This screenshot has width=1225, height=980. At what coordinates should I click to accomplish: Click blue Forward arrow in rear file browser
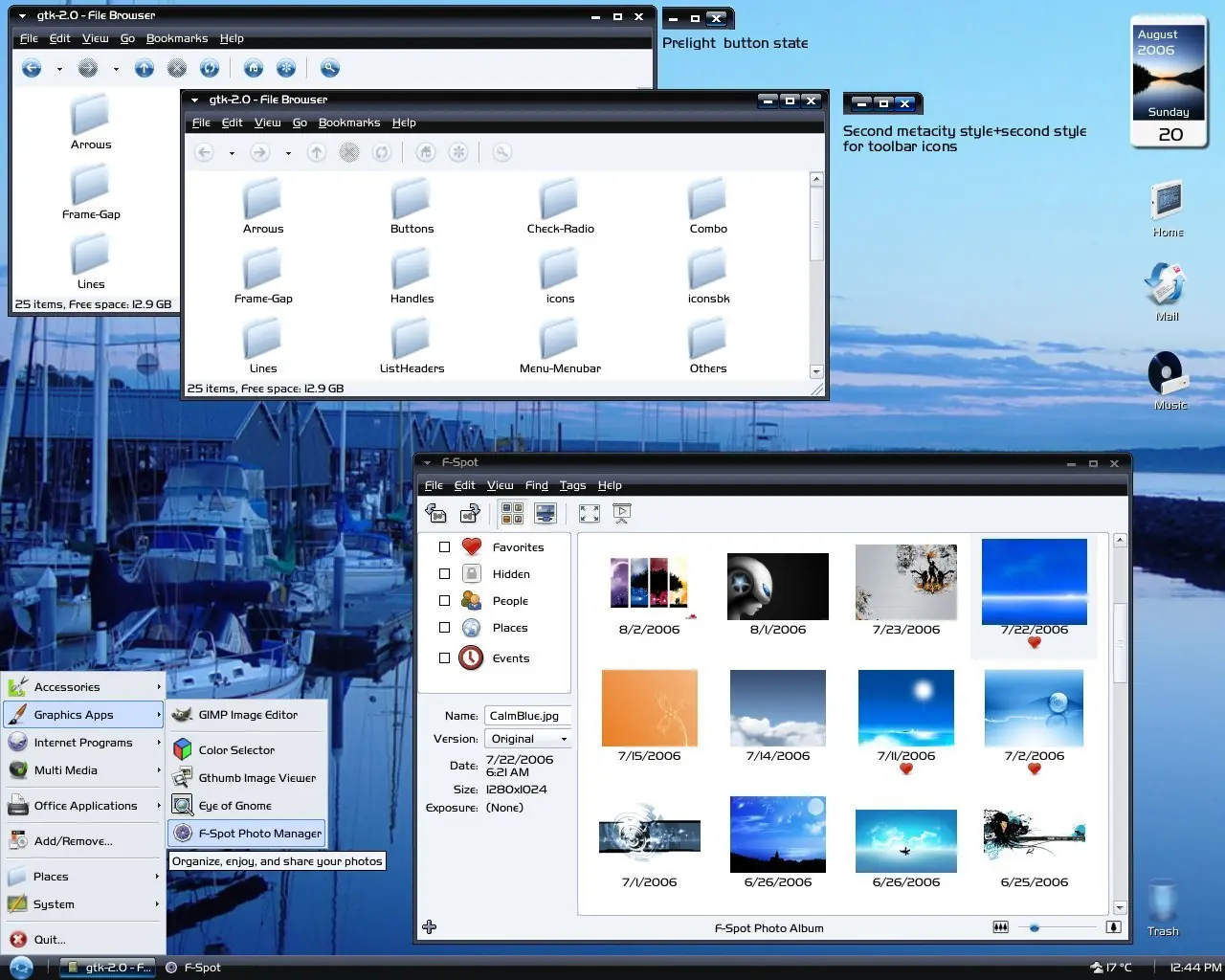click(88, 68)
